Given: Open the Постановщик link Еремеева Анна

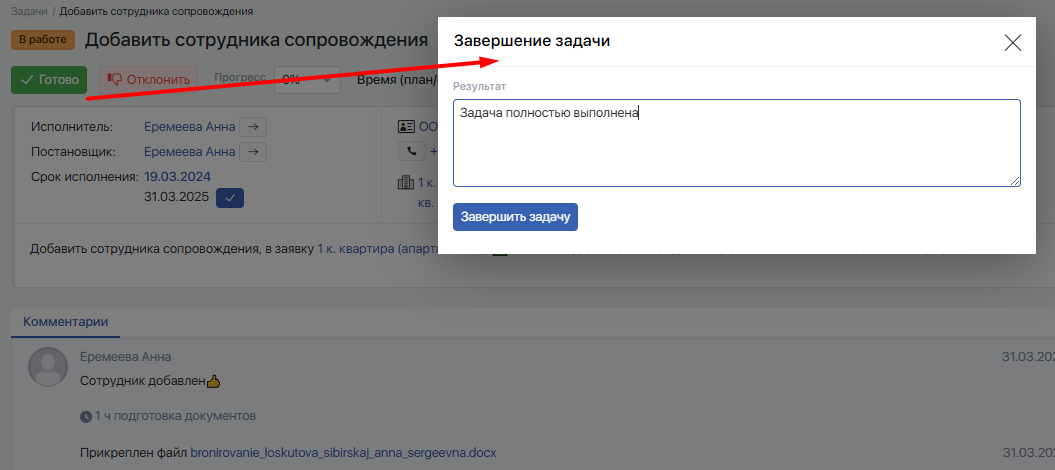Looking at the screenshot, I should point(190,152).
